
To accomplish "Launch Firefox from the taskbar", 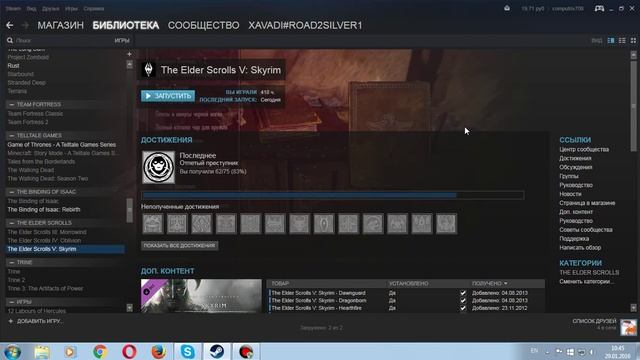I will [x=158, y=352].
